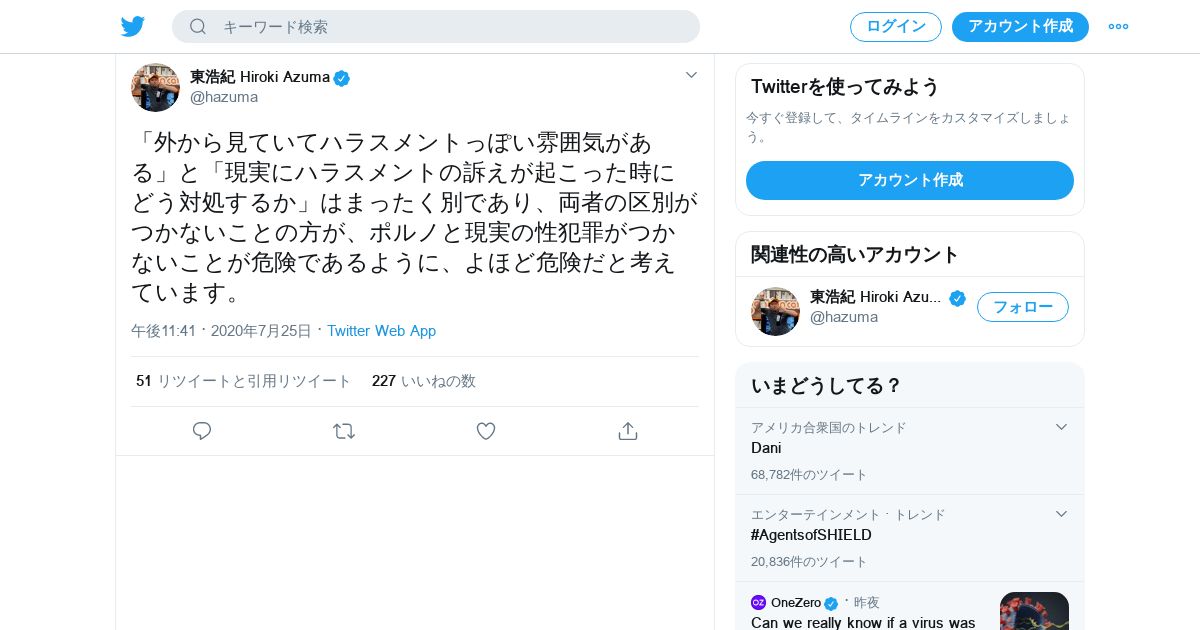Open the Dani trend item

(766, 448)
